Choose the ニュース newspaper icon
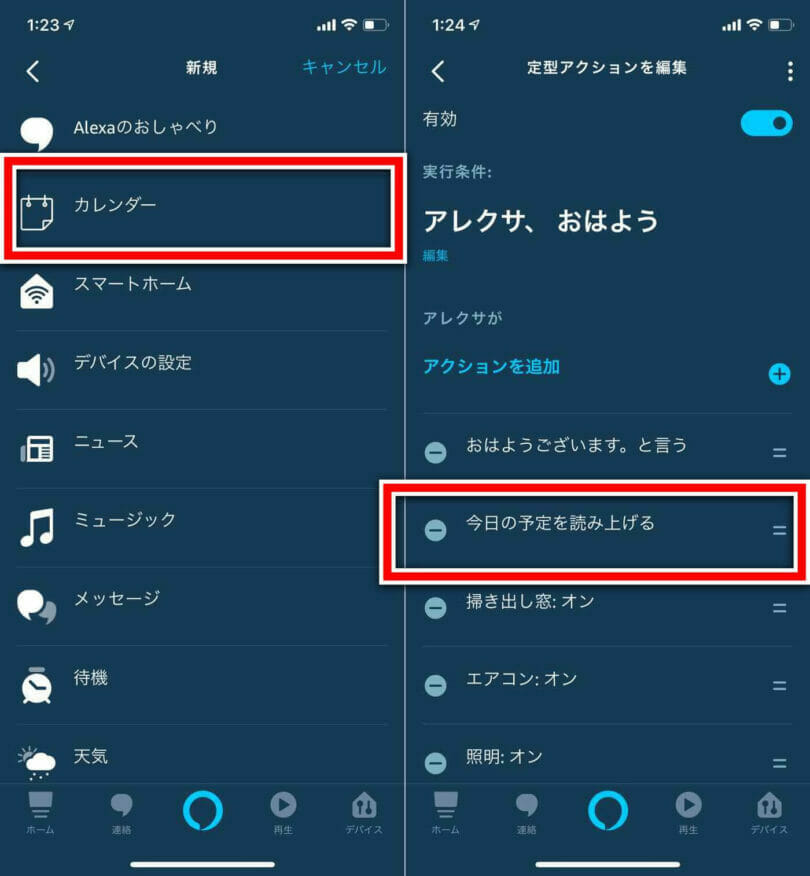Viewport: 810px width, 876px height. (x=37, y=449)
